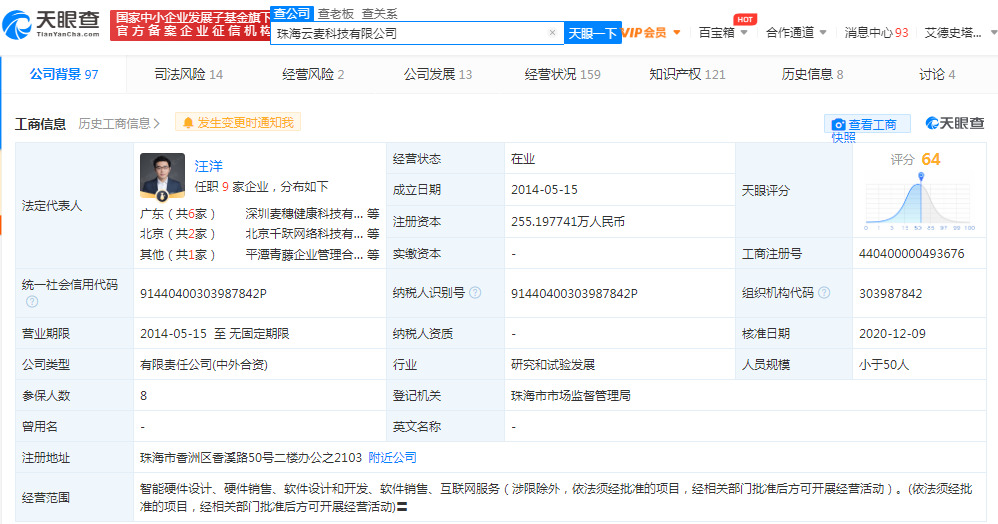Open 汪洋's profile photo
Screen dimensions: 998x524
162,176
